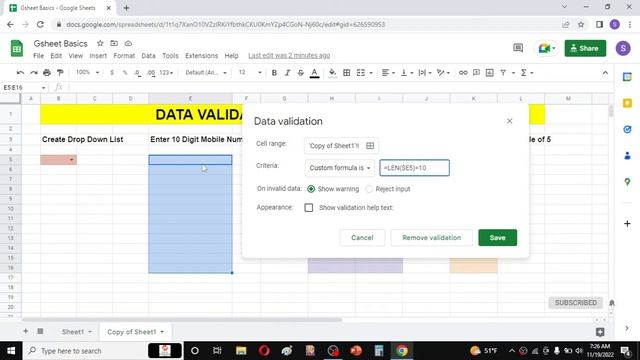The image size is (640, 360).
Task: Click the Redo icon in toolbar
Action: click(33, 73)
